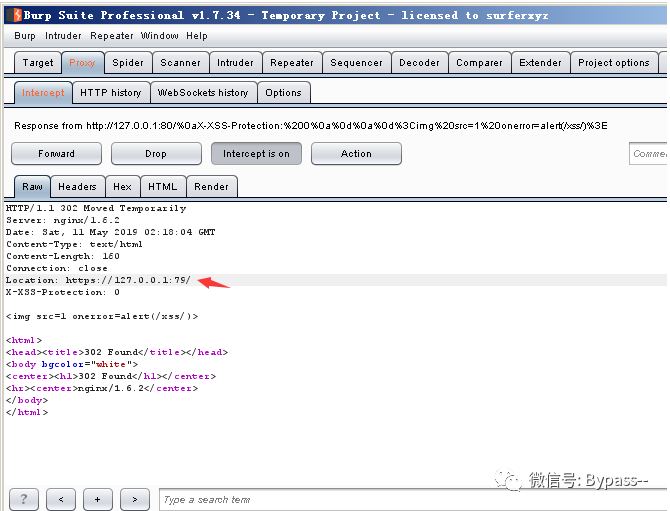Switch to the HTML view tab
The image size is (670, 511).
(x=162, y=187)
